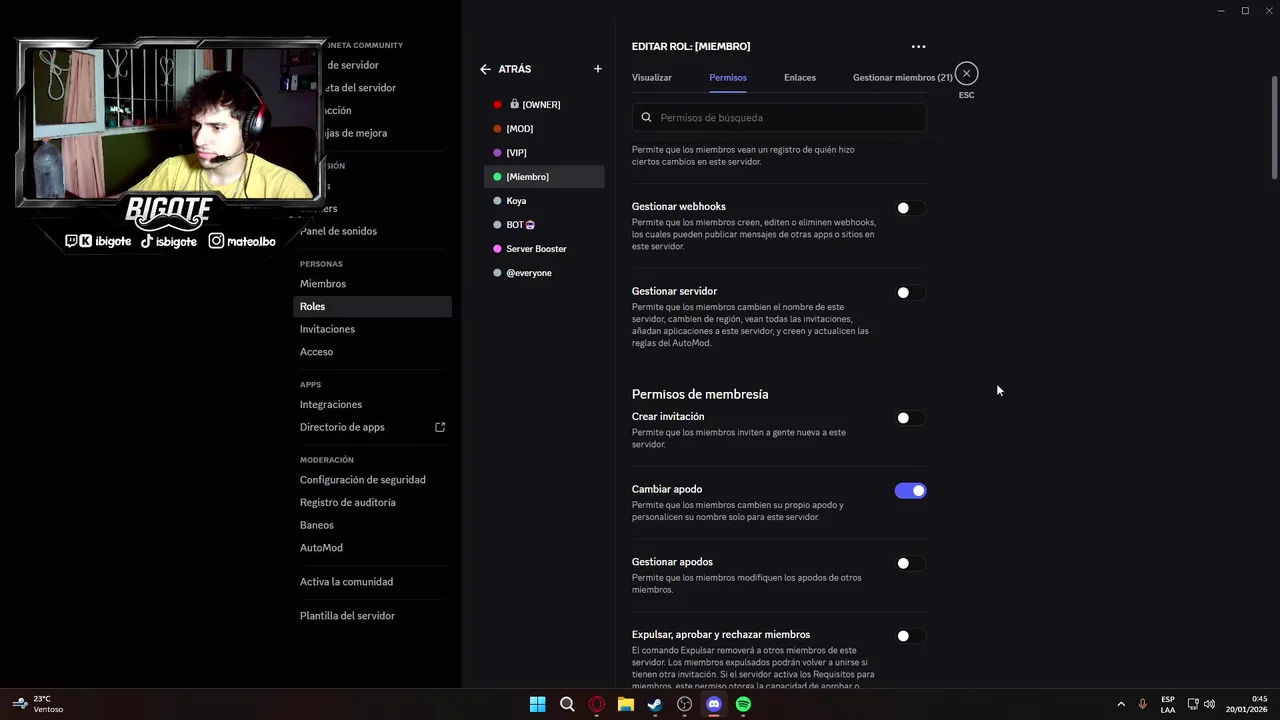1280x720 pixels.
Task: Open Configuración de seguridad page
Action: point(372,480)
